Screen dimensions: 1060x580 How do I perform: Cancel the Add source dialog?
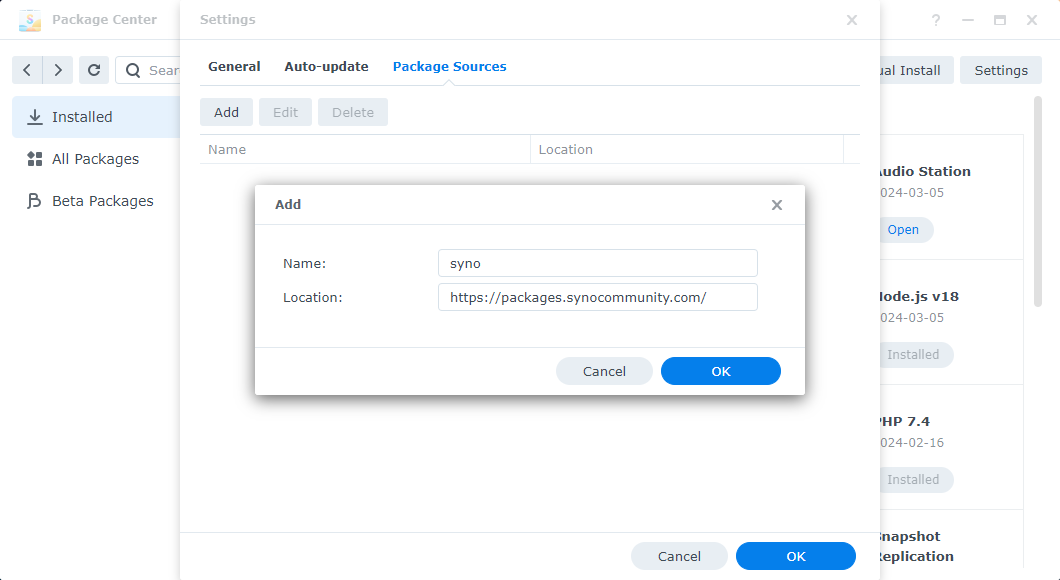point(604,371)
